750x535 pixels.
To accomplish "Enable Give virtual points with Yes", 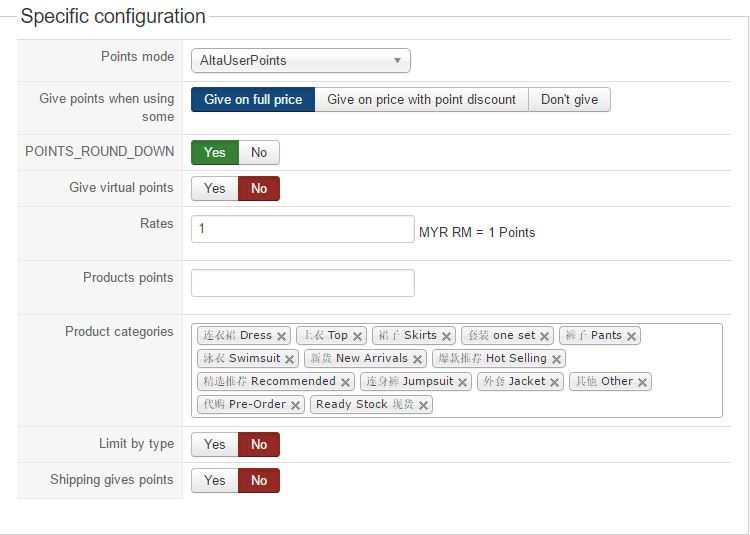I will (215, 188).
